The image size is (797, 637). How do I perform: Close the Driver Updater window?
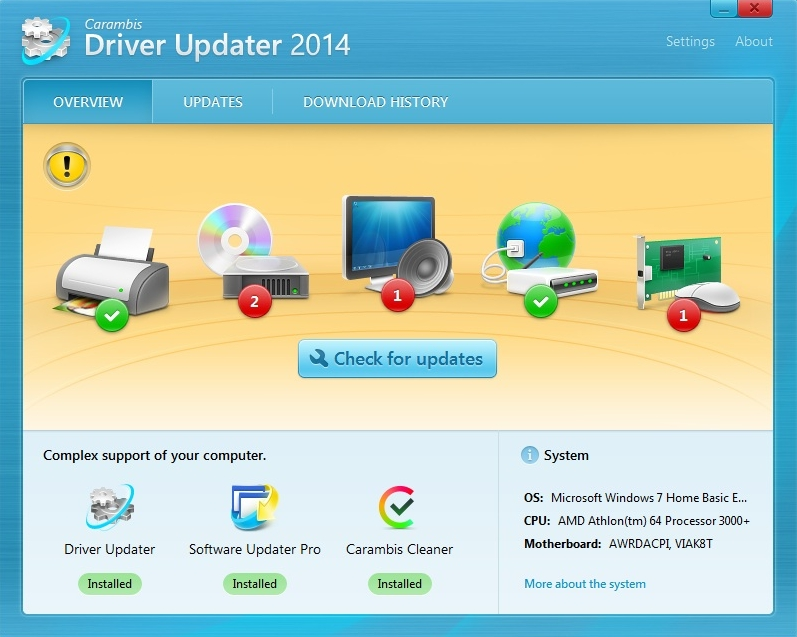(x=755, y=9)
